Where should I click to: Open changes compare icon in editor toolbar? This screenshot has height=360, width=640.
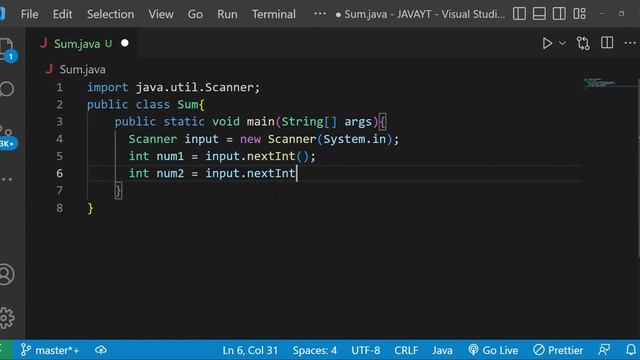point(583,43)
